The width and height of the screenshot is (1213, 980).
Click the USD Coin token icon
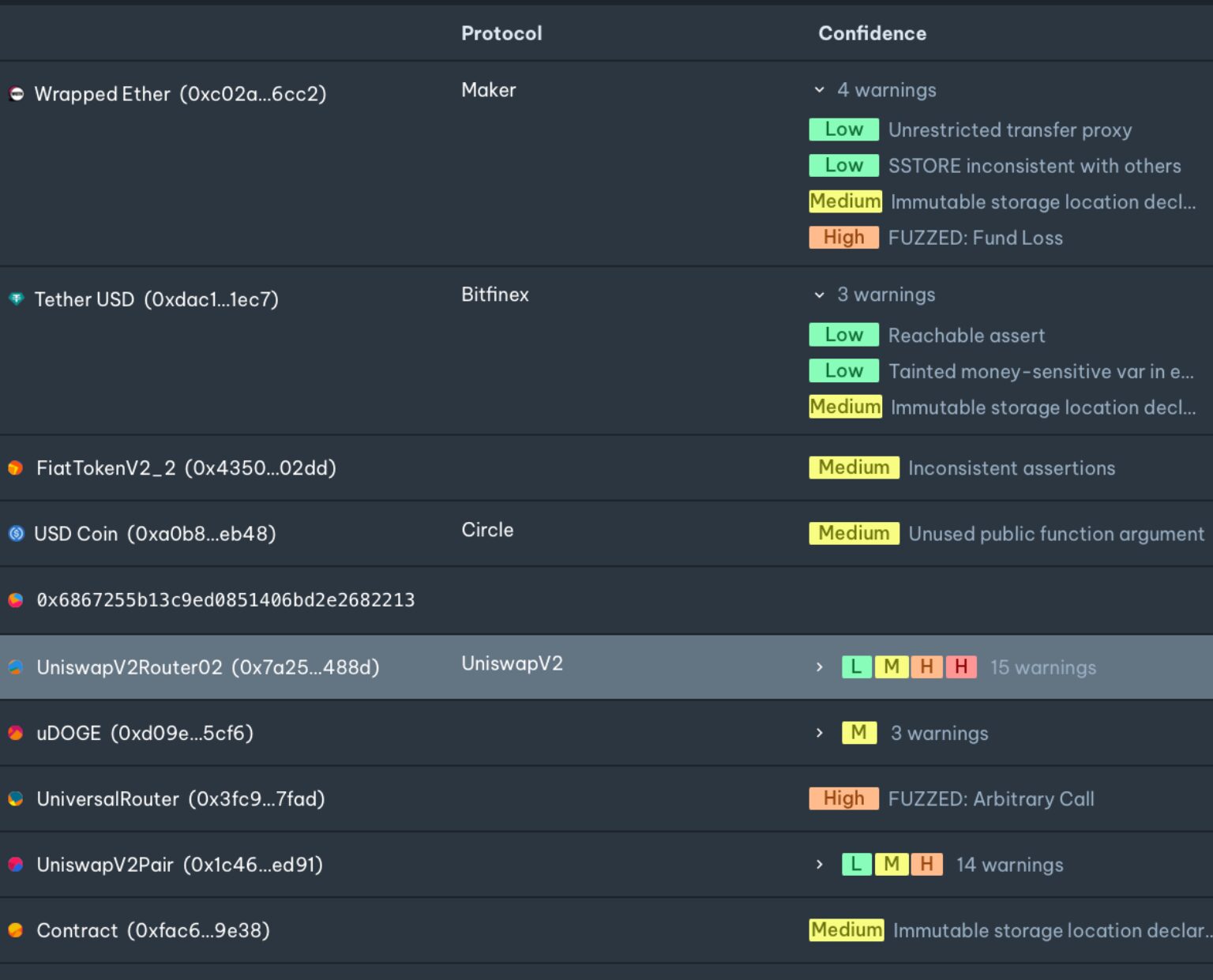[x=17, y=534]
